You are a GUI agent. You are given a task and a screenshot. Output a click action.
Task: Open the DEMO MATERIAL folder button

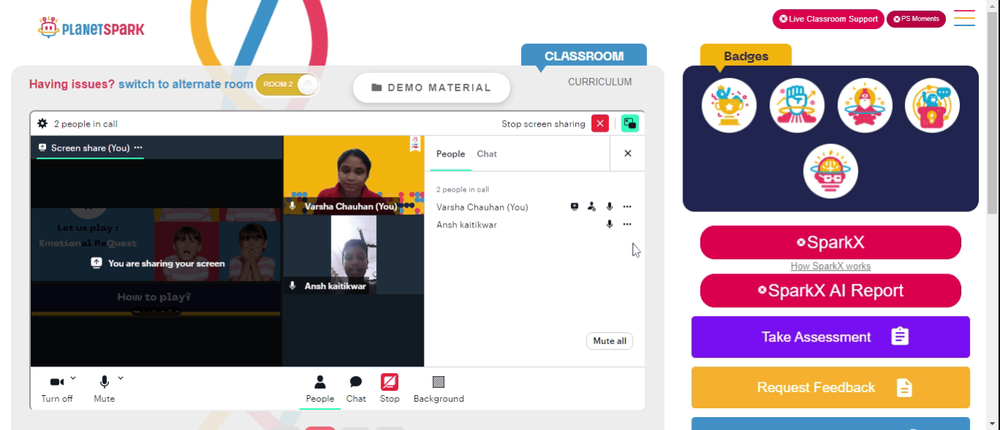[x=432, y=87]
